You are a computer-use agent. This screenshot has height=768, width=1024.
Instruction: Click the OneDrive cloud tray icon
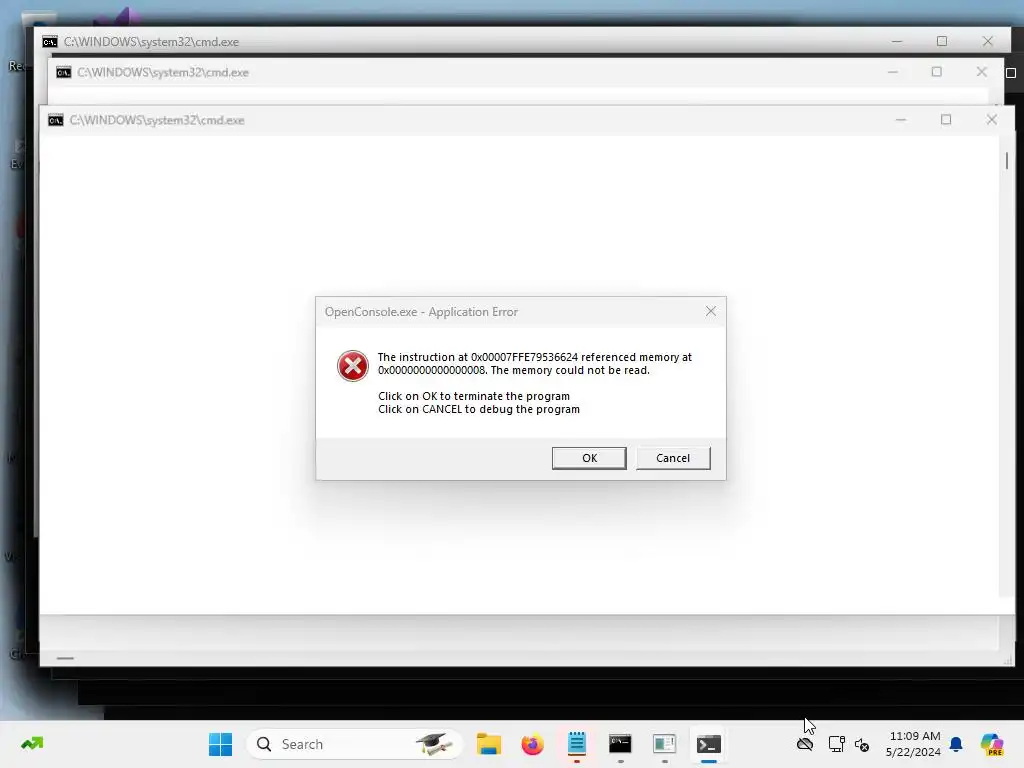pos(805,744)
